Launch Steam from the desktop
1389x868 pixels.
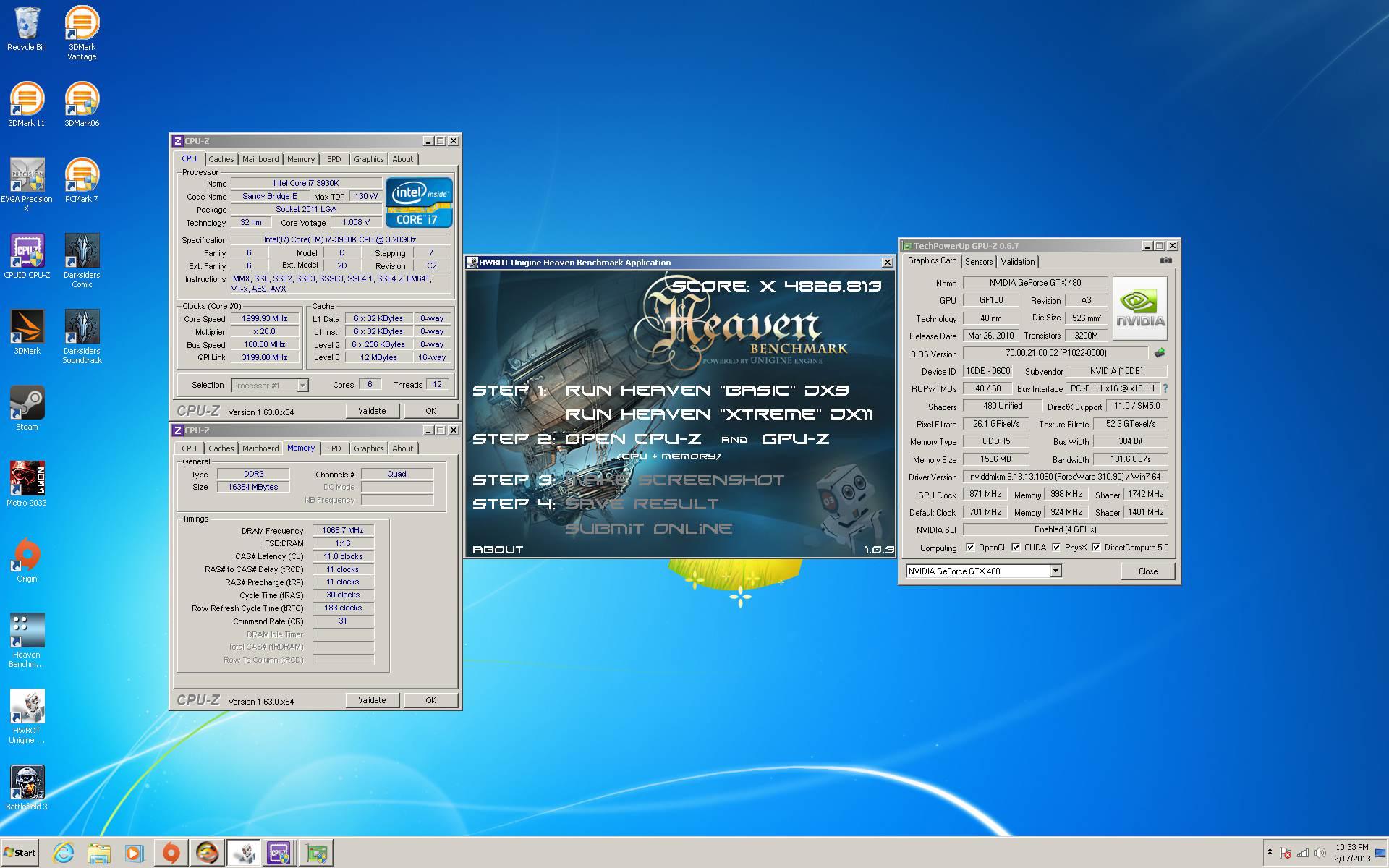point(27,409)
